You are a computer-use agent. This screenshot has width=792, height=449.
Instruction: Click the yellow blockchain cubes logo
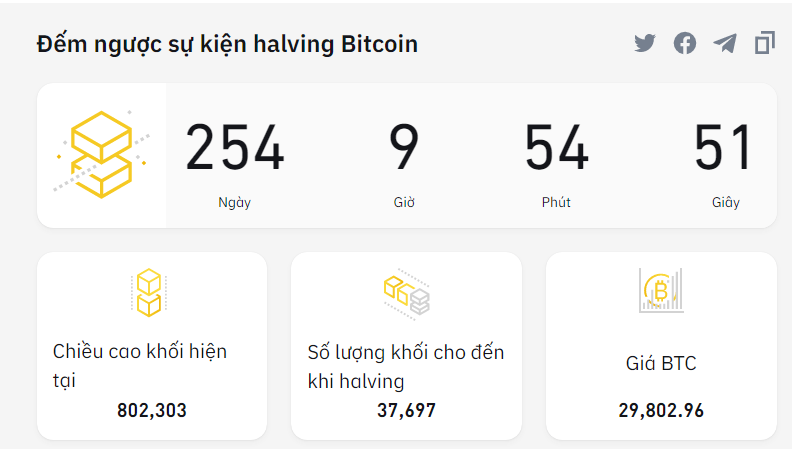point(102,154)
